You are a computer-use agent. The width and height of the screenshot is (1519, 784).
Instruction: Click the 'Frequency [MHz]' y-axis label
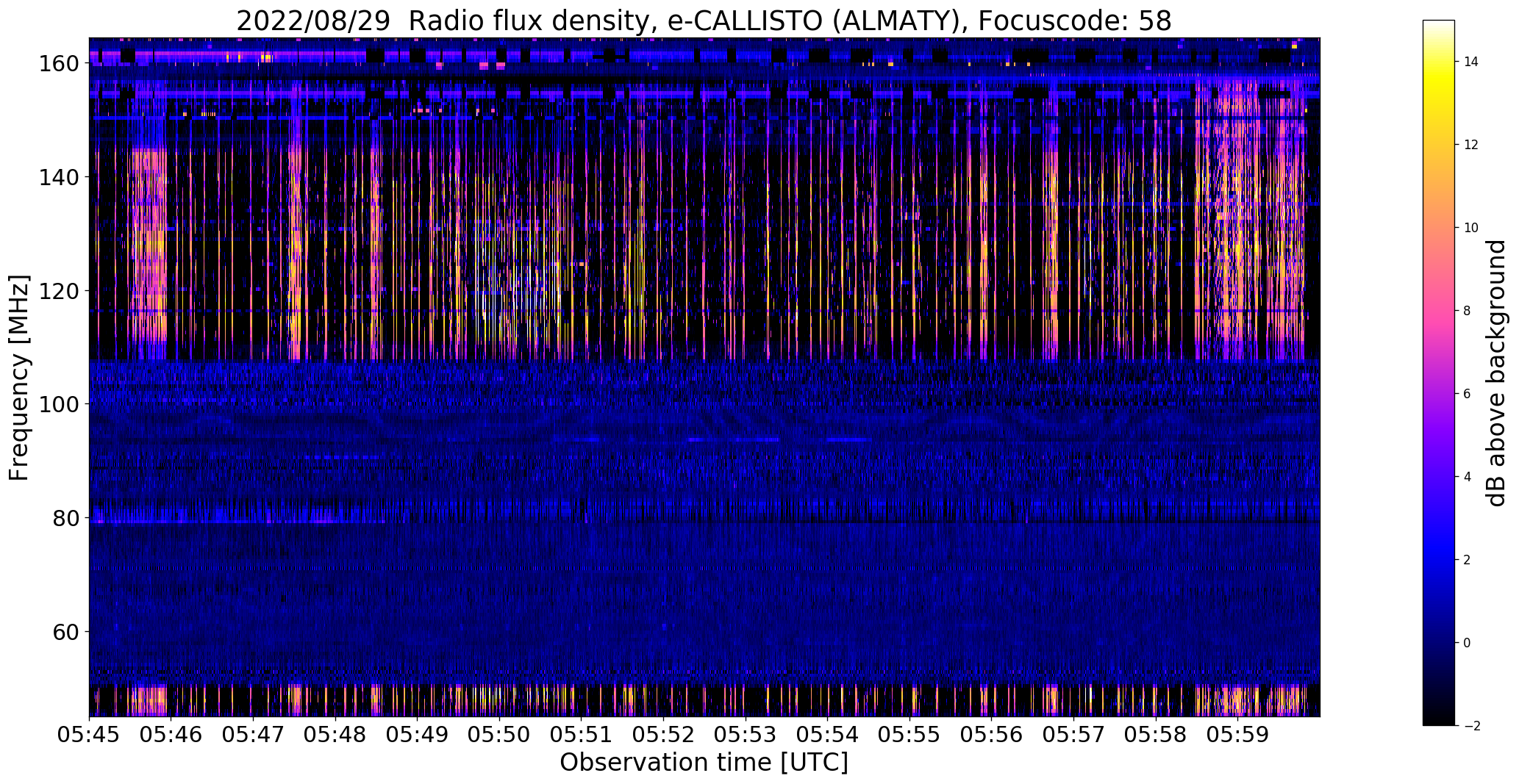[19, 378]
